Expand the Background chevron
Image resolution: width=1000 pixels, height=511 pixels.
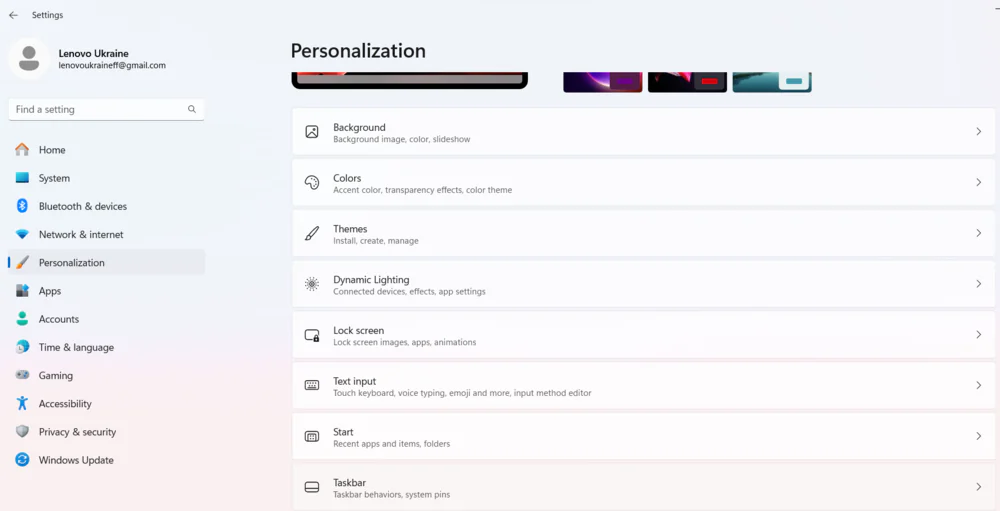click(978, 131)
